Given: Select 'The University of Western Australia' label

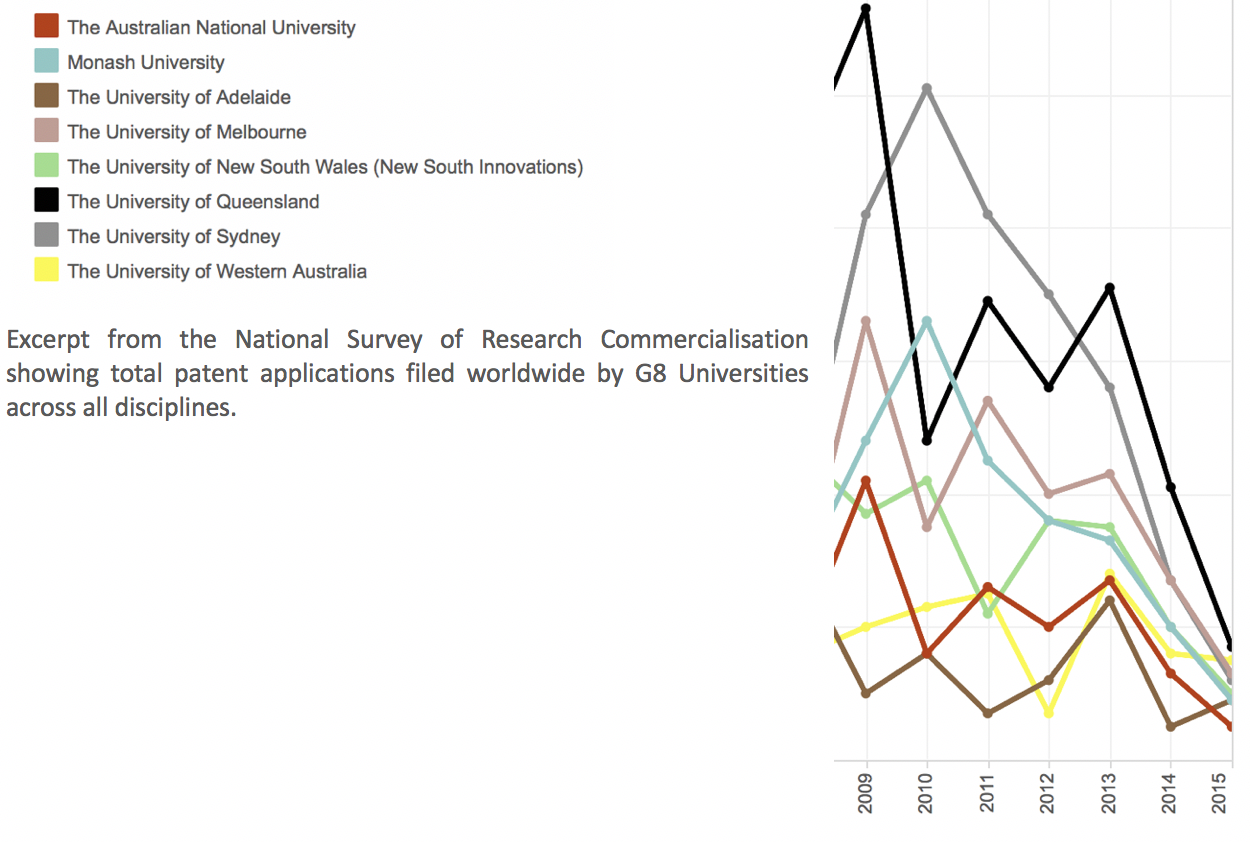Looking at the screenshot, I should pos(217,272).
